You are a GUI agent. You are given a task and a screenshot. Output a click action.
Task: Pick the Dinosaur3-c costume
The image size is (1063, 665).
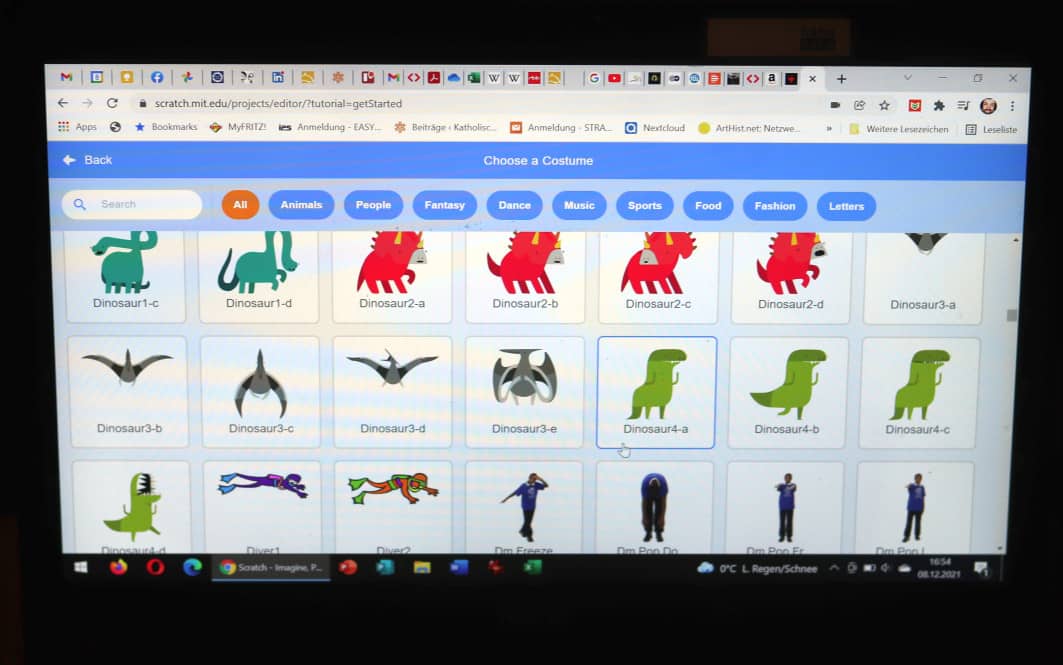[260, 391]
